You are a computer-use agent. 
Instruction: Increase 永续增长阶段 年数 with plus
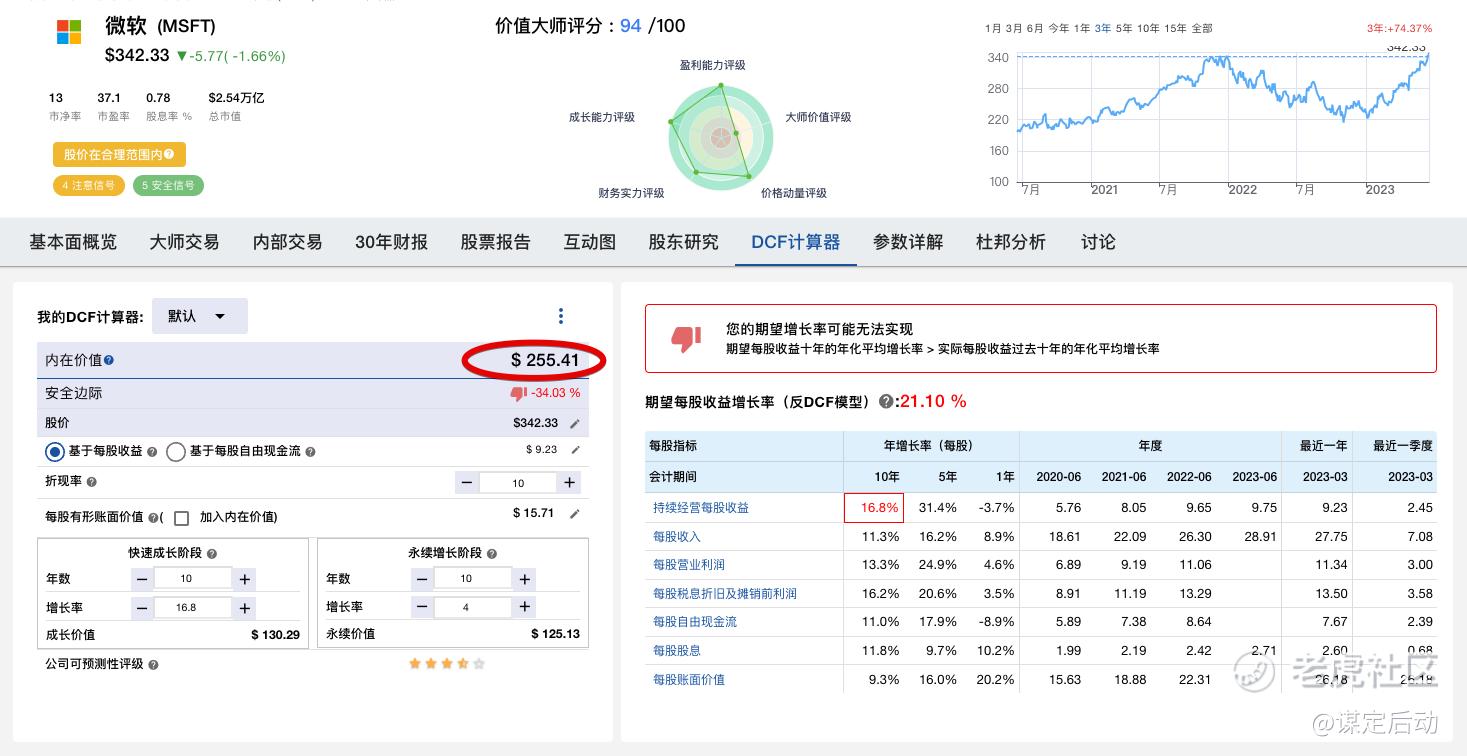point(525,579)
